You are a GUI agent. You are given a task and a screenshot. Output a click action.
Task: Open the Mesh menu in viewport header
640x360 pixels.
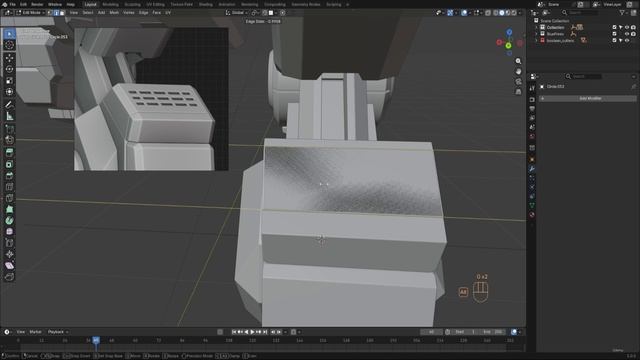(x=114, y=13)
